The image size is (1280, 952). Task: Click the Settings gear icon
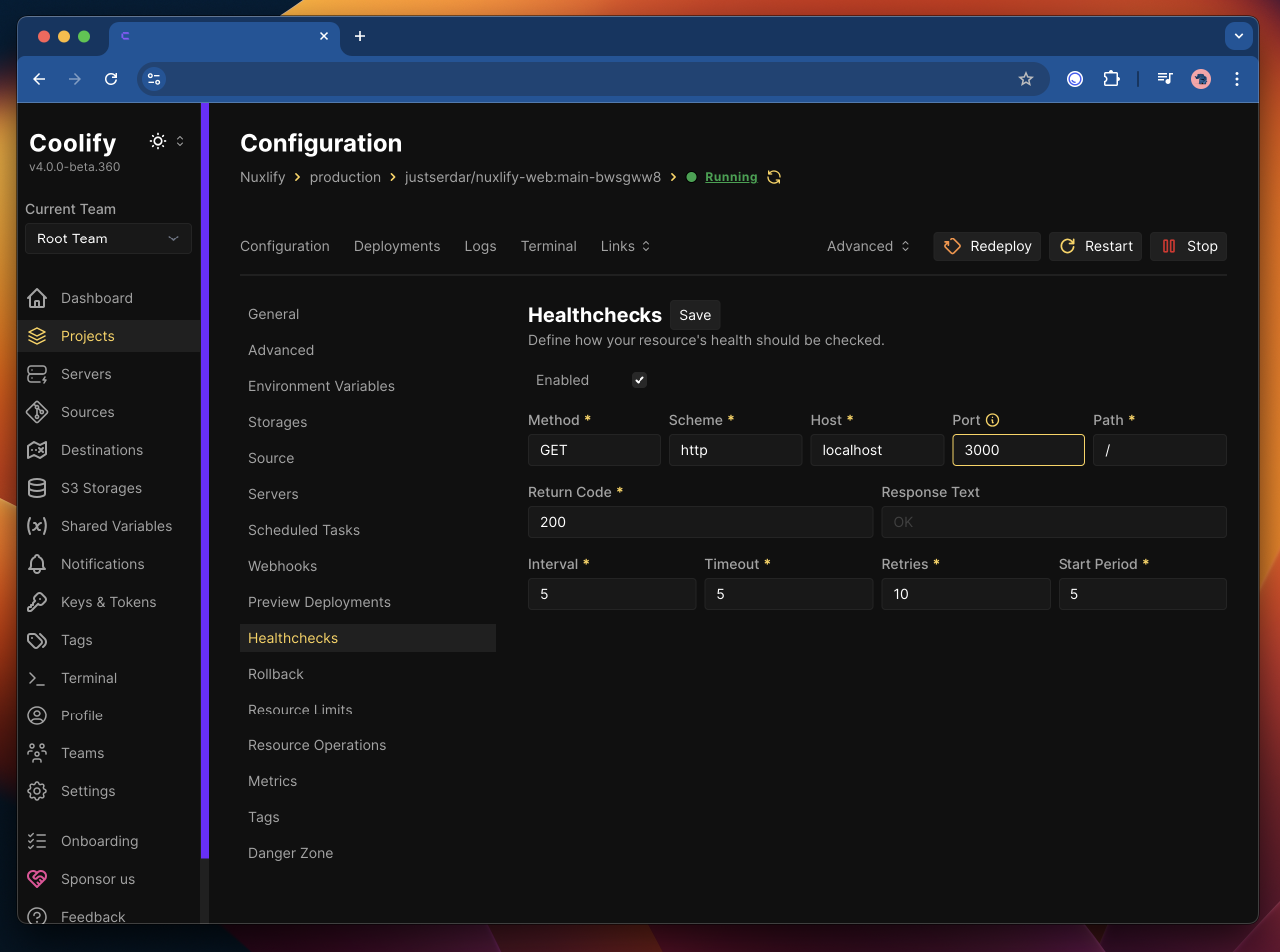click(37, 791)
